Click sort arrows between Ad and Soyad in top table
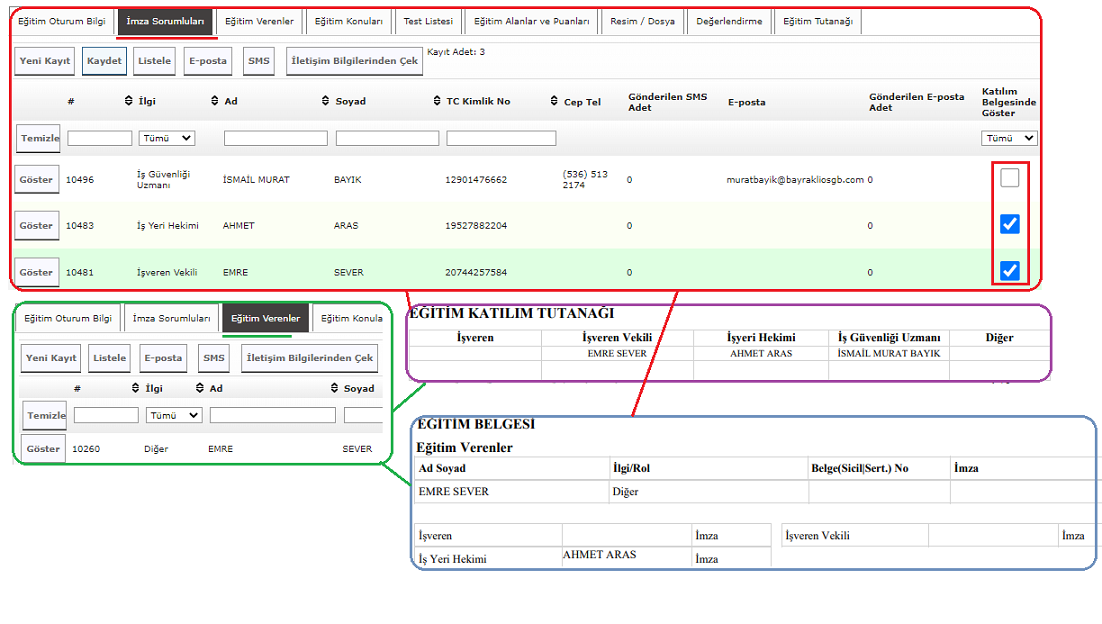Screen dimensions: 1102x624 click(326, 101)
